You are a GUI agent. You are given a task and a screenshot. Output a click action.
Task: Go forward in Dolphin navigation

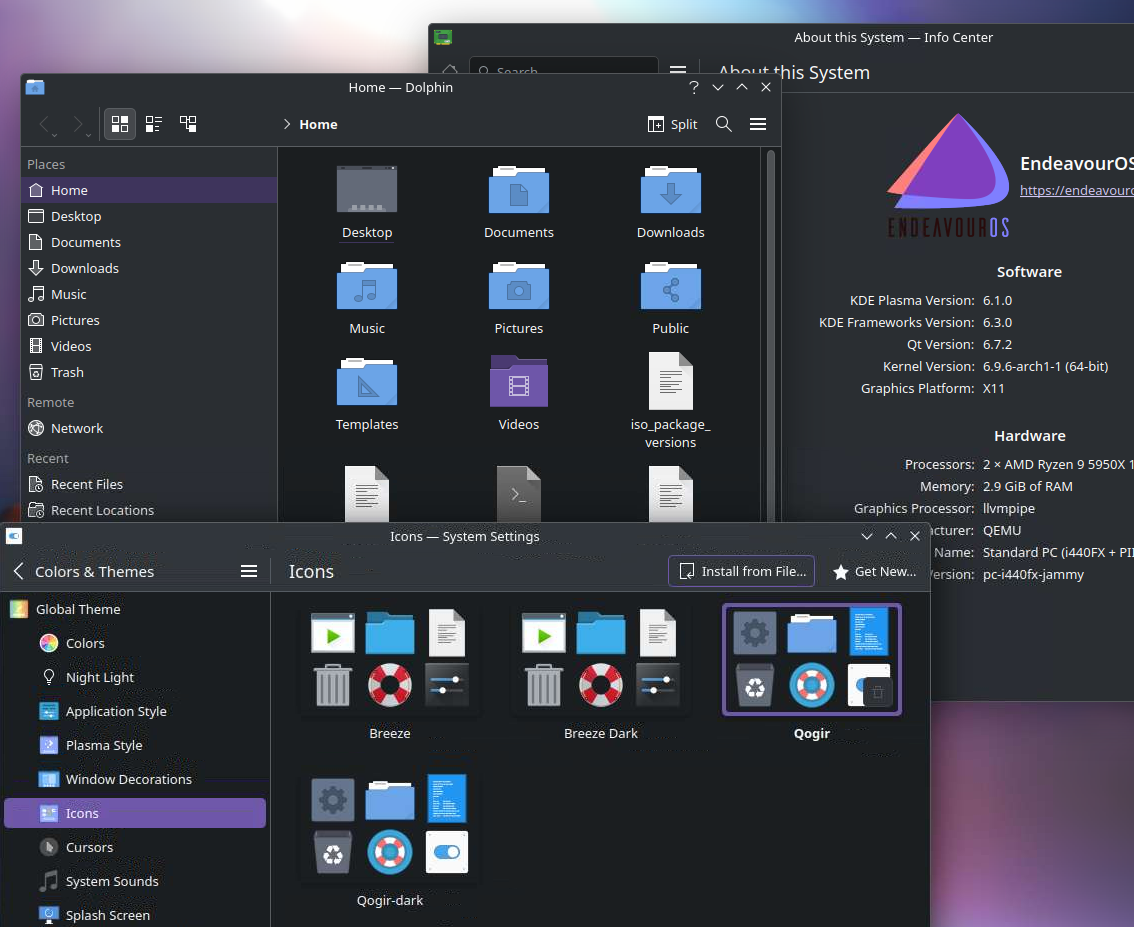(78, 124)
